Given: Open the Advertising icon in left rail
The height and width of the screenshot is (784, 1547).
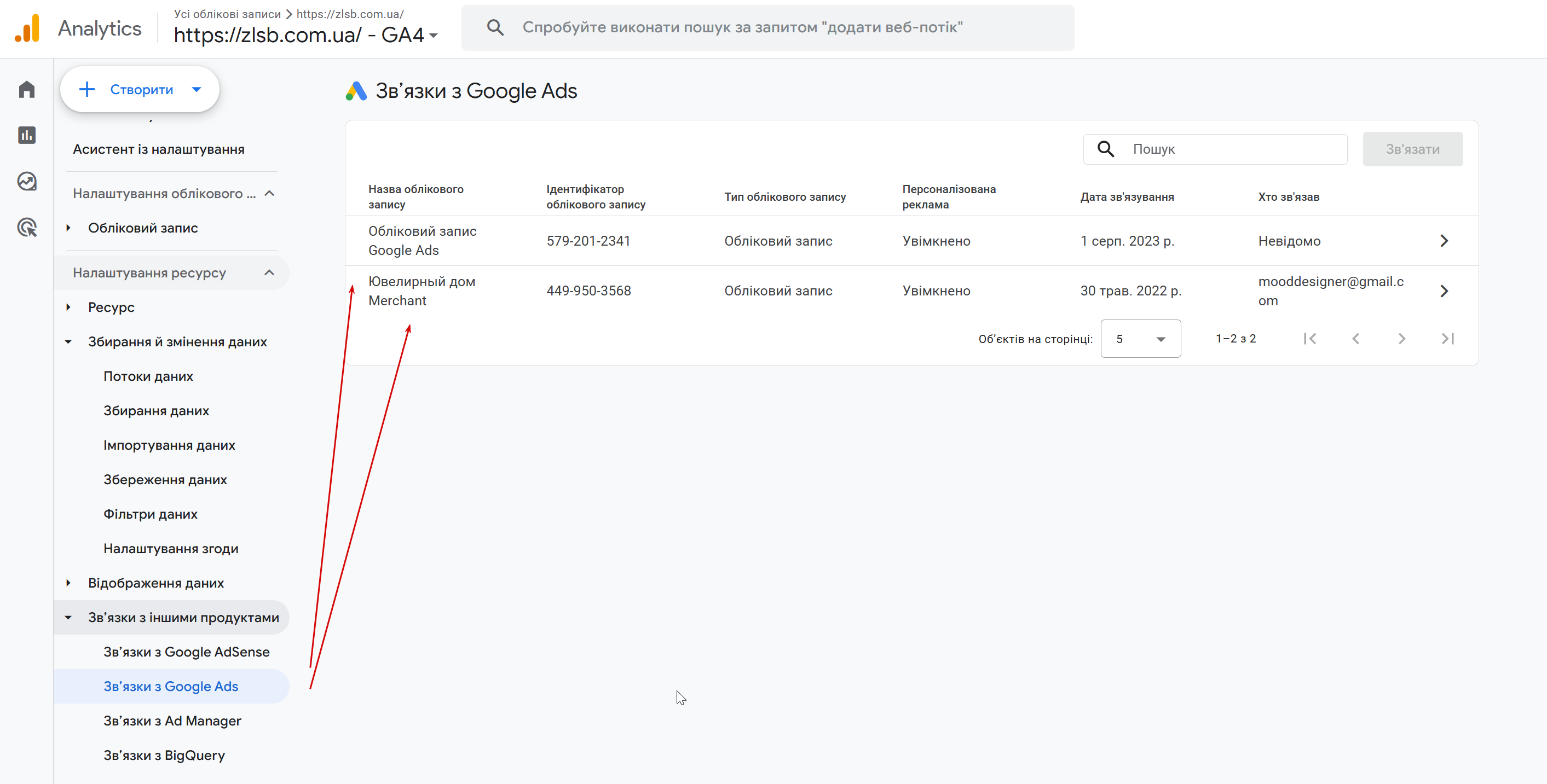Looking at the screenshot, I should pyautogui.click(x=26, y=228).
